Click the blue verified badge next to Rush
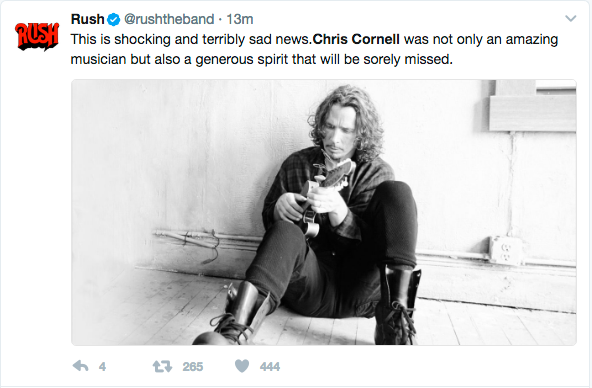The image size is (592, 388). tap(114, 19)
